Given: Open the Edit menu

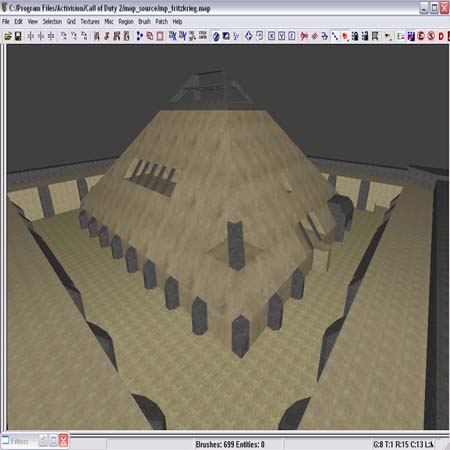Looking at the screenshot, I should tap(18, 22).
